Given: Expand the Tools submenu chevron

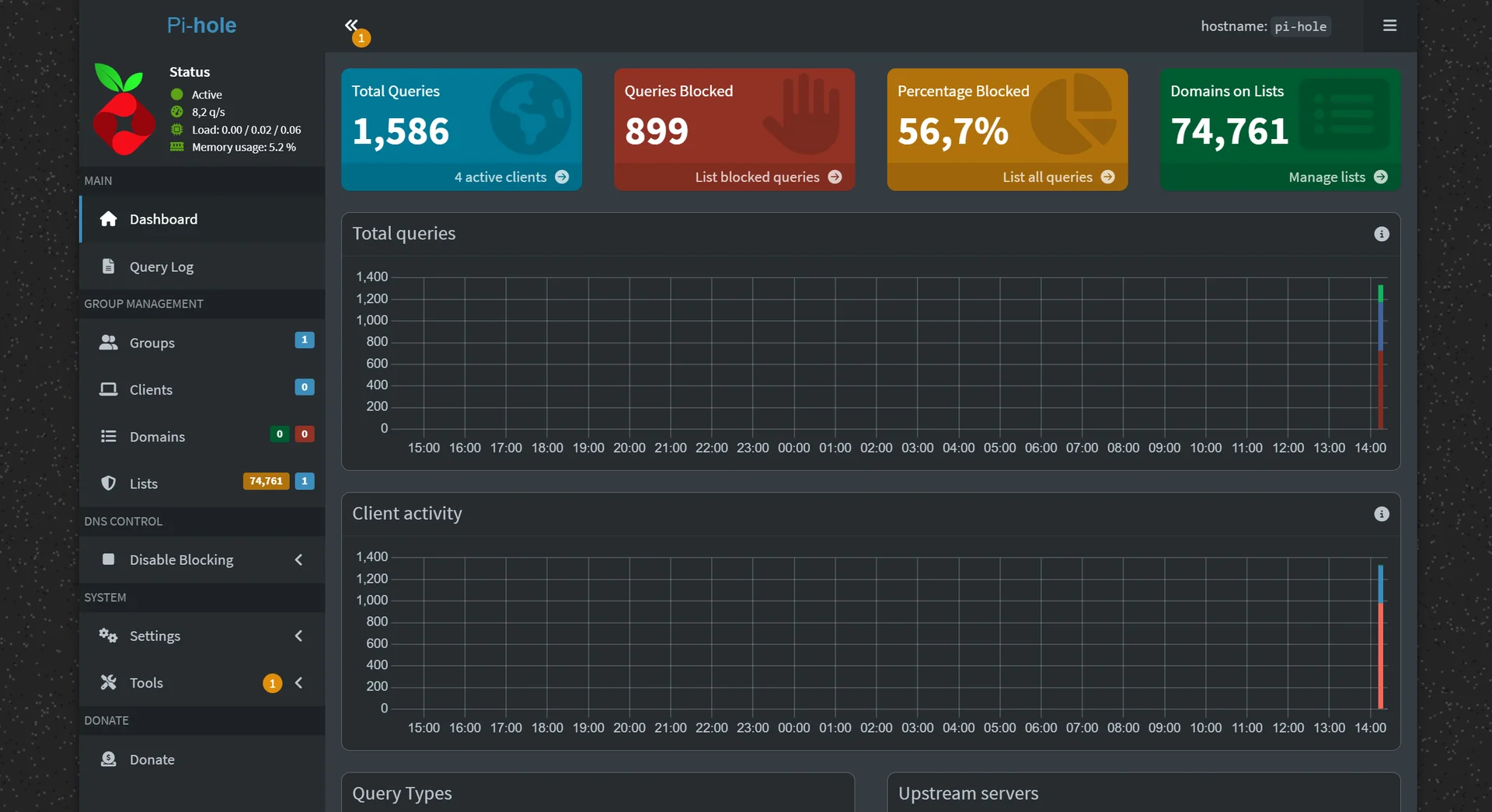Looking at the screenshot, I should point(298,683).
